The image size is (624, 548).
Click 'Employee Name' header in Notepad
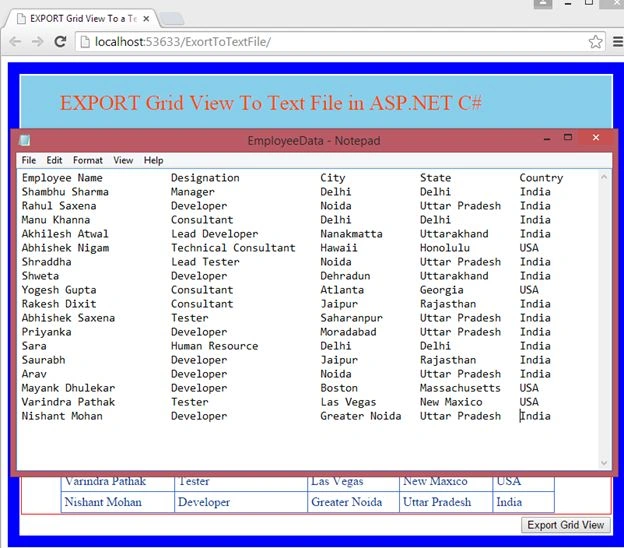tap(62, 178)
